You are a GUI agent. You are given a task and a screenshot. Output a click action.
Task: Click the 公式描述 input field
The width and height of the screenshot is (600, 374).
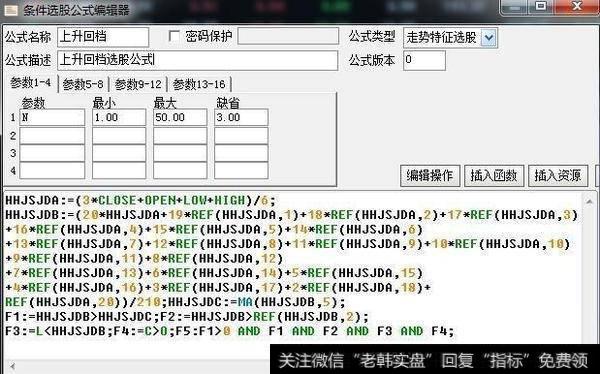pos(197,60)
